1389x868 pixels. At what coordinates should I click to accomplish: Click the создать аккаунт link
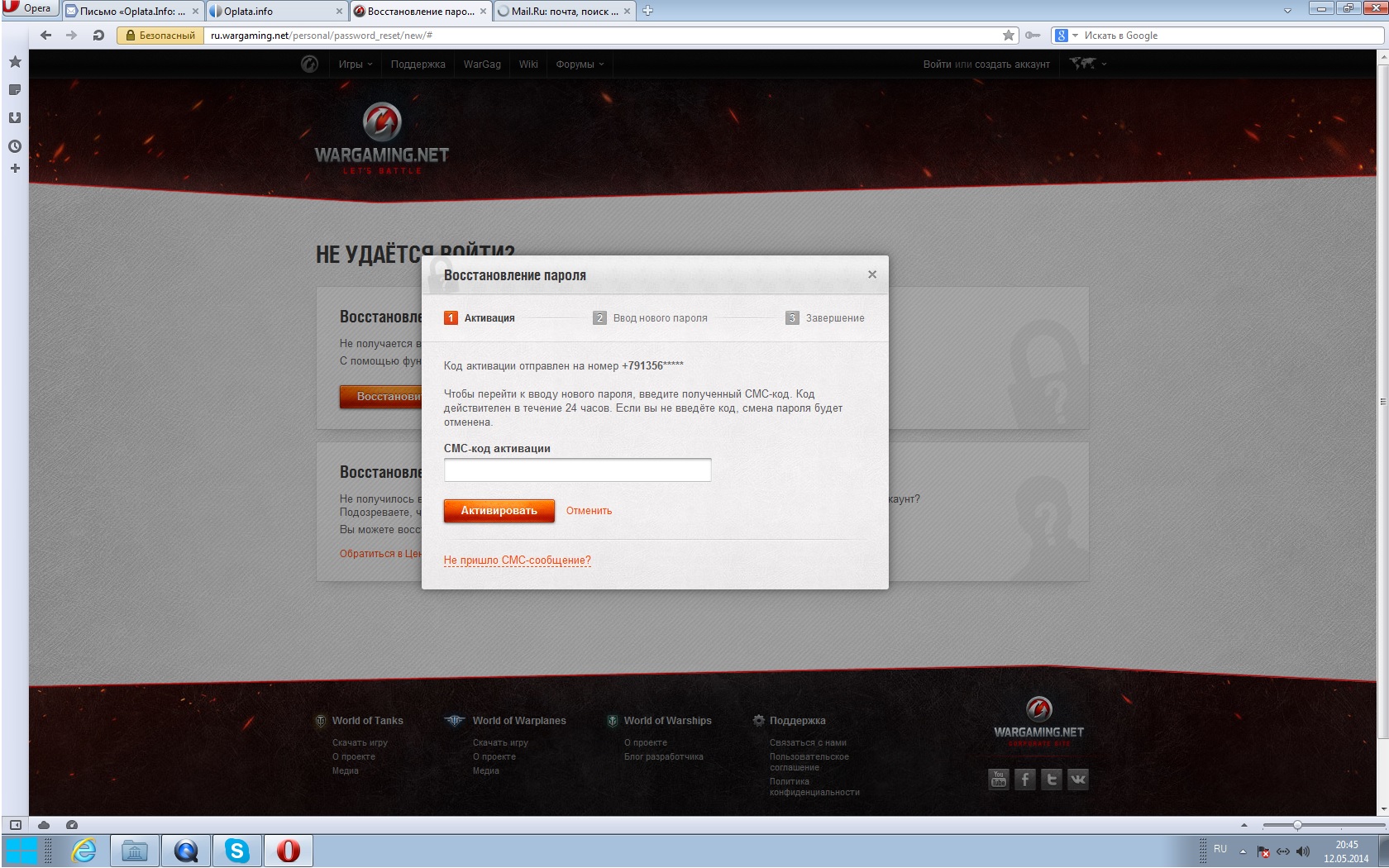(1013, 64)
